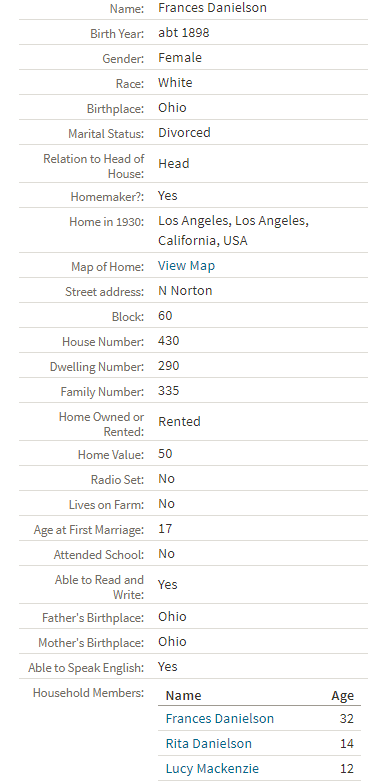
Task: Click the Father's Birthplace value Ohio
Action: click(172, 617)
